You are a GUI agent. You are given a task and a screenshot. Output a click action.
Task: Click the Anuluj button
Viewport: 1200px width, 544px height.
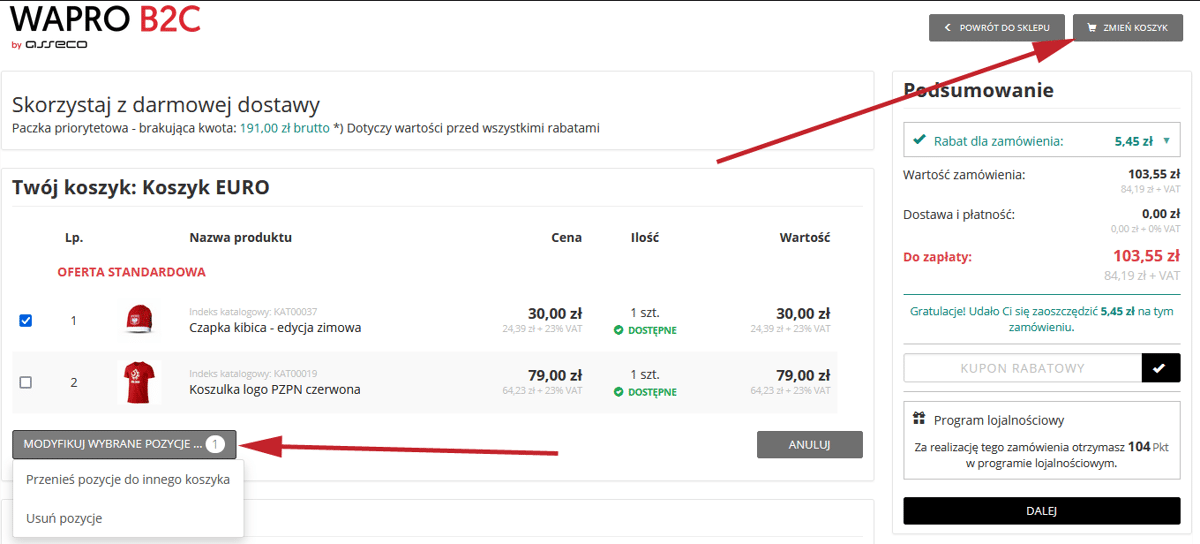[x=810, y=445]
